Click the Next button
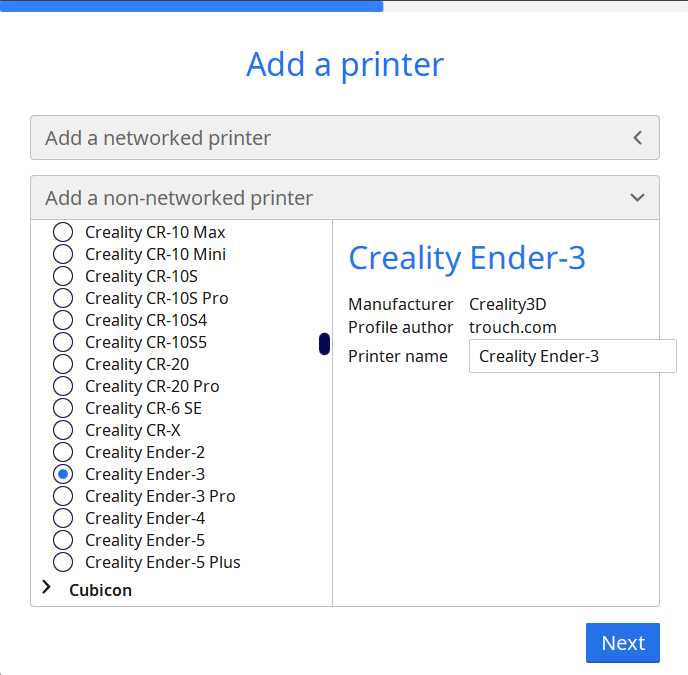Image resolution: width=688 pixels, height=675 pixels. pos(623,643)
